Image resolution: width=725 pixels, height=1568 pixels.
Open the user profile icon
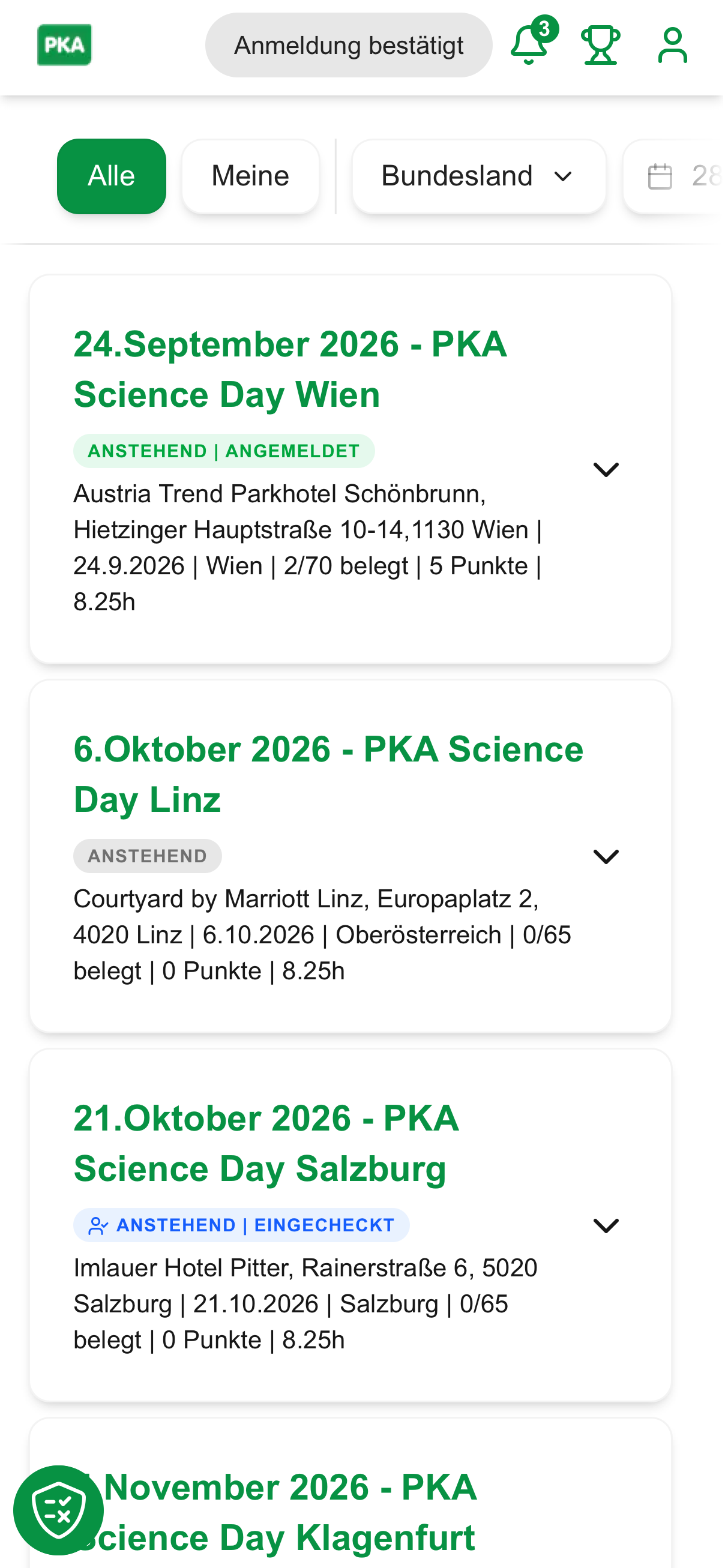(674, 46)
